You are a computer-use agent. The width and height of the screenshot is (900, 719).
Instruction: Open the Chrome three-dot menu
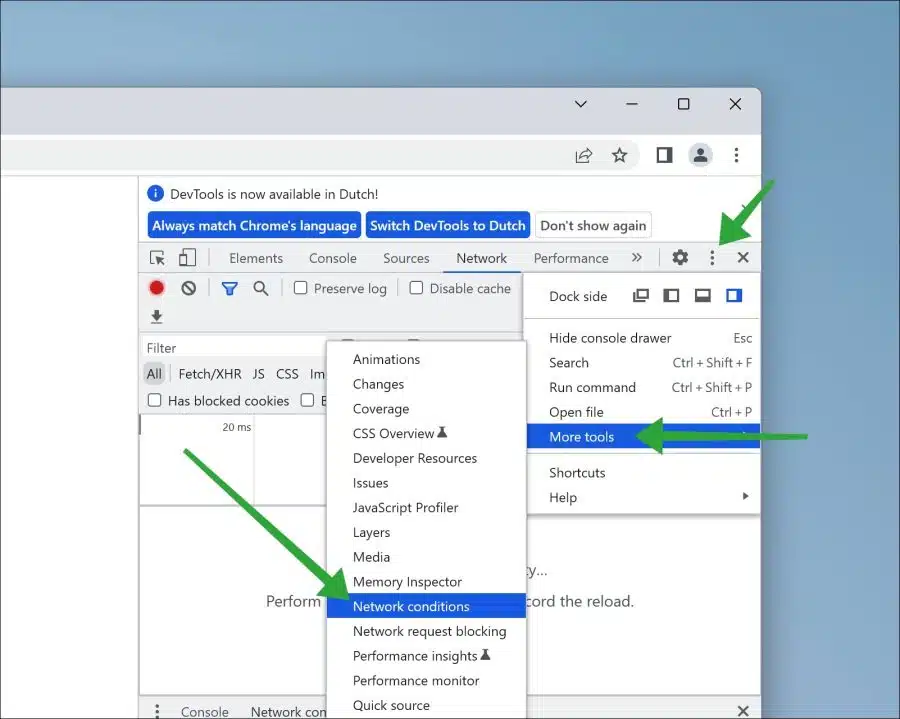pyautogui.click(x=736, y=155)
